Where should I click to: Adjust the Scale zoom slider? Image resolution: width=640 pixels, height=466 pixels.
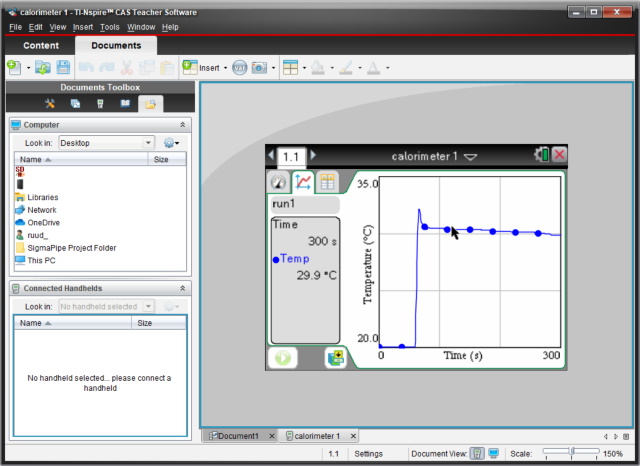point(570,453)
